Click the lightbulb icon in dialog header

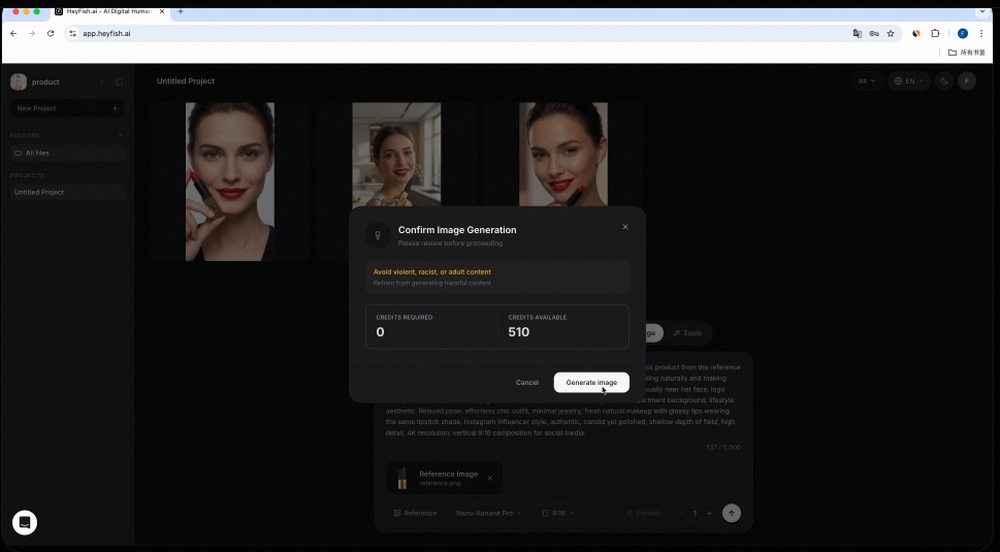(x=378, y=235)
